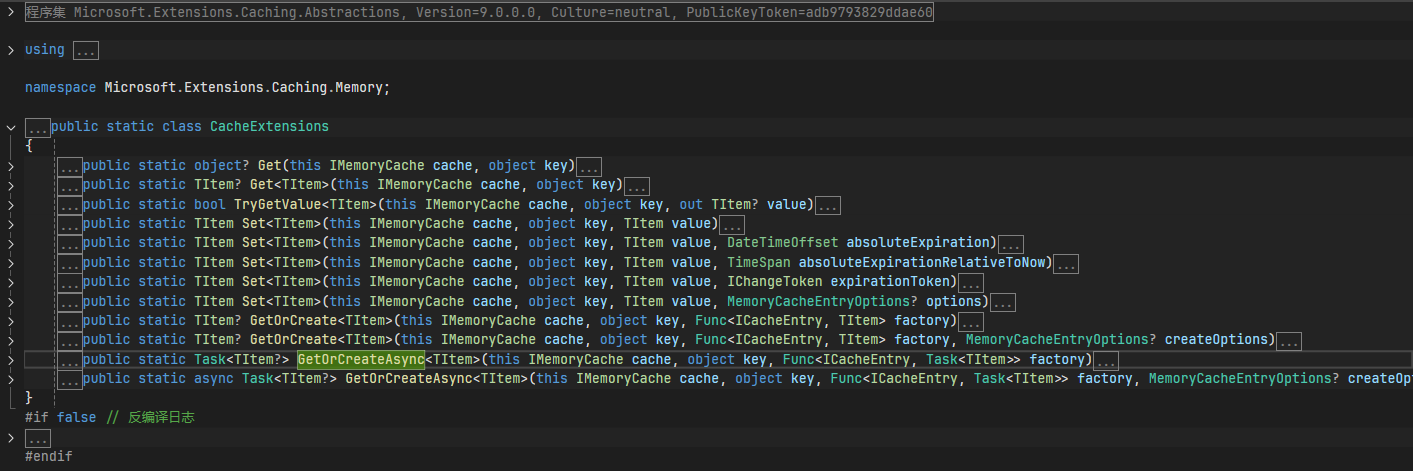Click the class keyword
1413x471 pixels.
pyautogui.click(x=182, y=127)
